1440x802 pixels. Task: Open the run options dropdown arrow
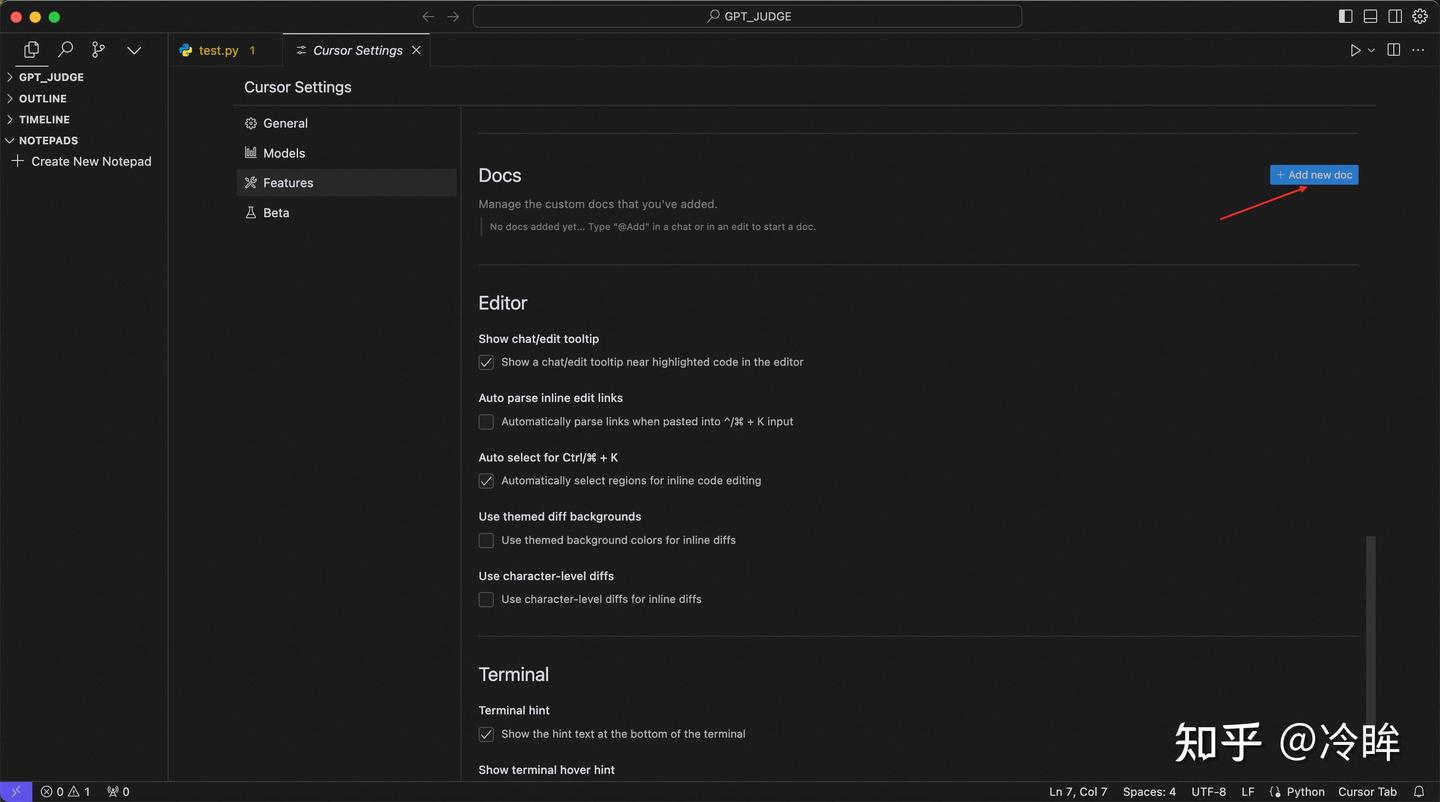1371,50
